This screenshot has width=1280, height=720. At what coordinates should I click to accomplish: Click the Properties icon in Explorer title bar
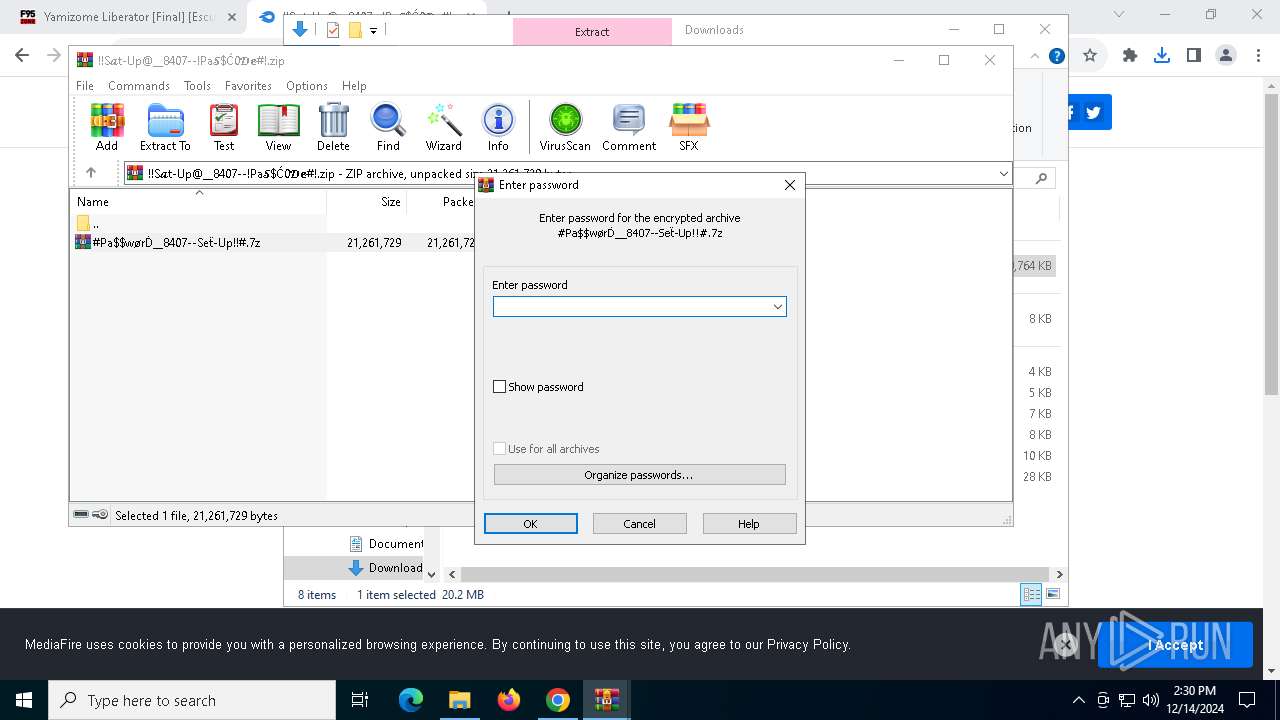click(x=333, y=30)
